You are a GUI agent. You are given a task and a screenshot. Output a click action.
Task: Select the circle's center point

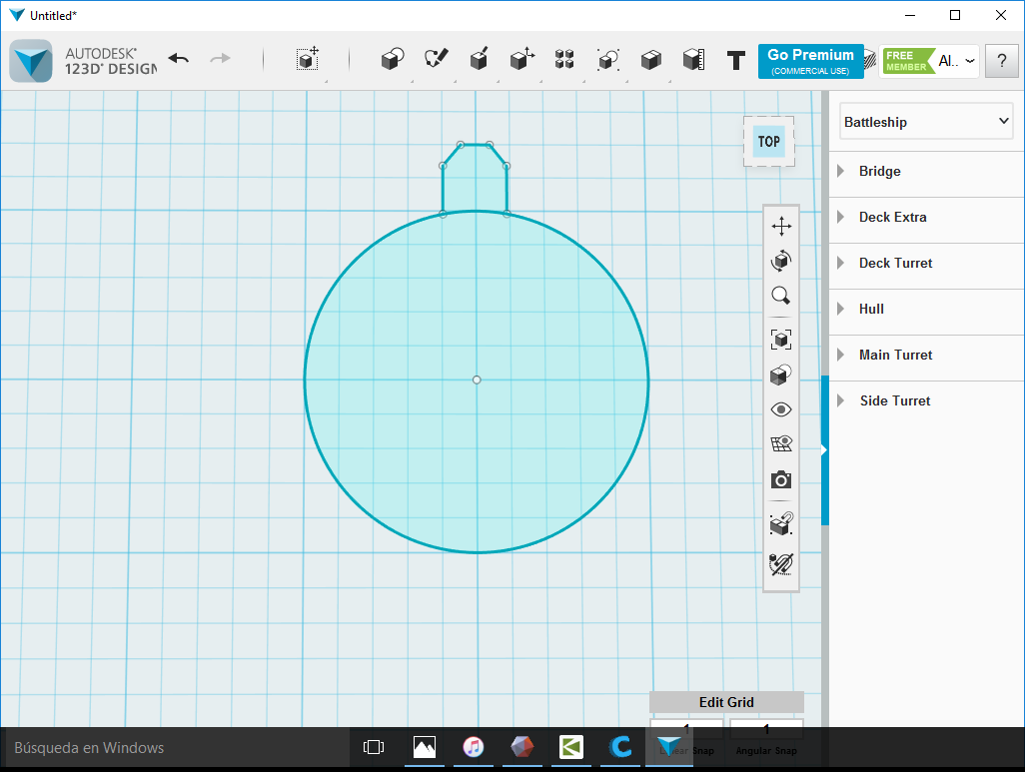477,380
